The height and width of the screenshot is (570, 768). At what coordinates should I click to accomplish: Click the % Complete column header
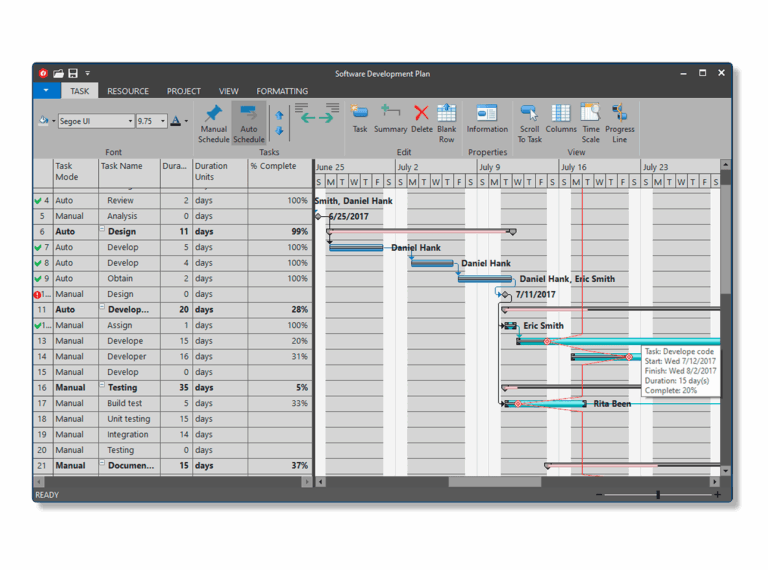(x=280, y=172)
